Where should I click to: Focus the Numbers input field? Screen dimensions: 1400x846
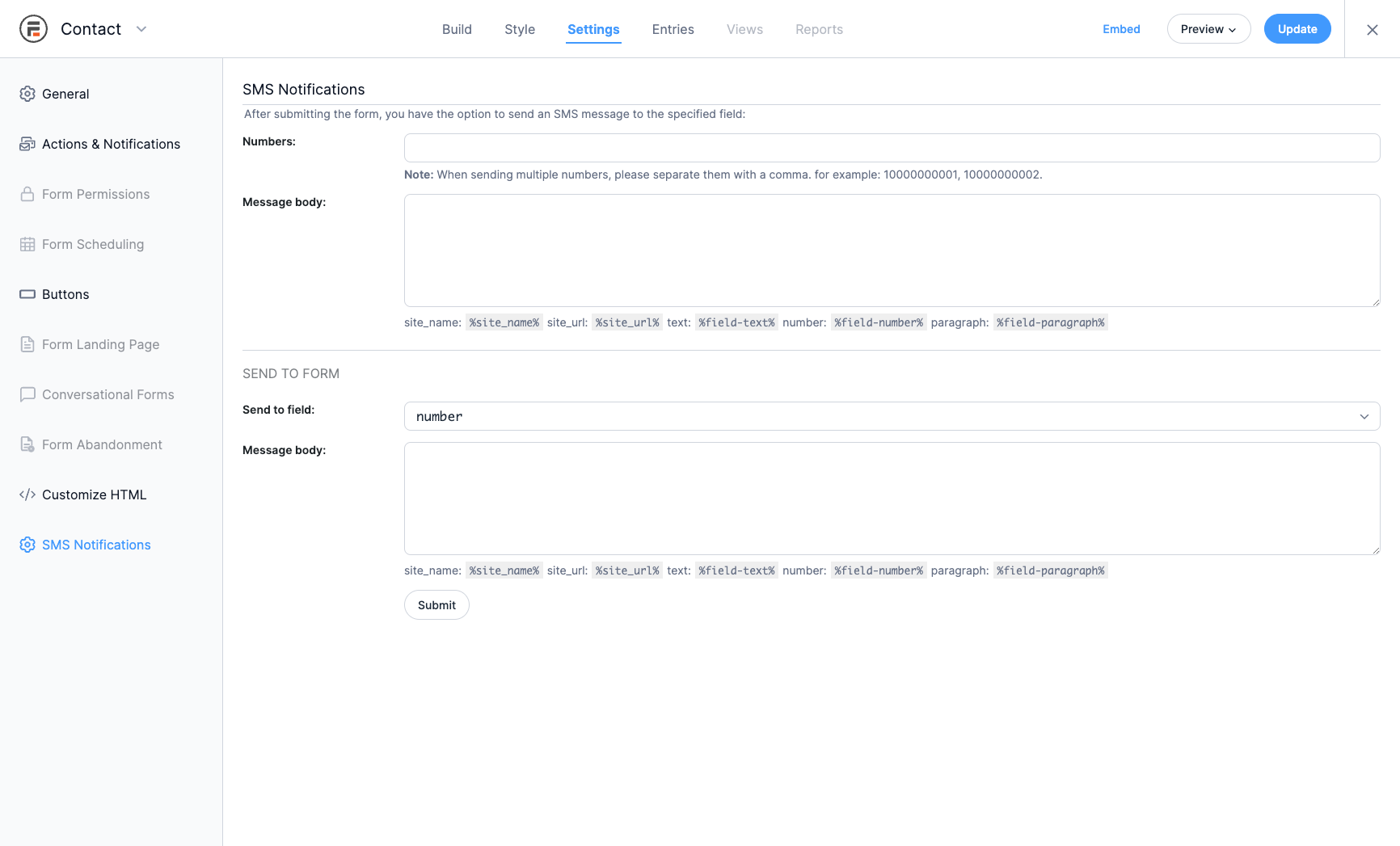click(x=892, y=148)
